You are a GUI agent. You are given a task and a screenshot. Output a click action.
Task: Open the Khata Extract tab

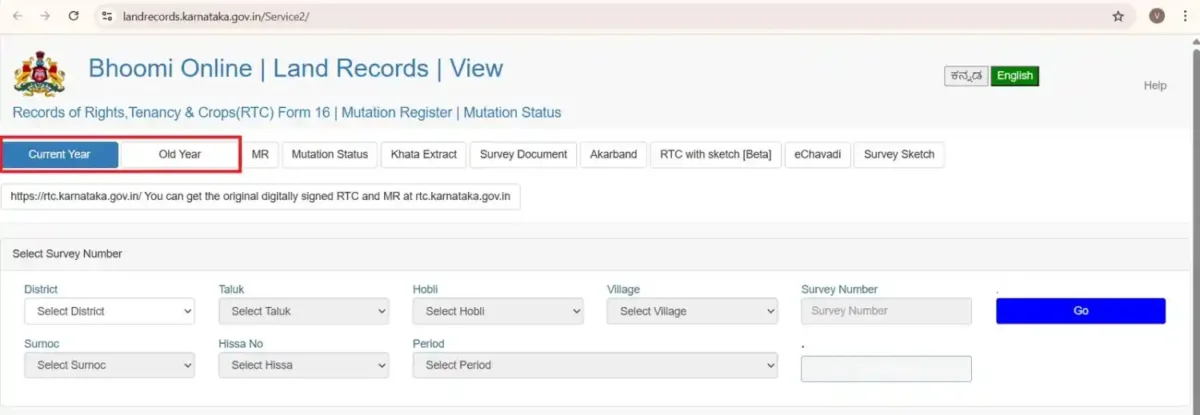click(x=424, y=154)
